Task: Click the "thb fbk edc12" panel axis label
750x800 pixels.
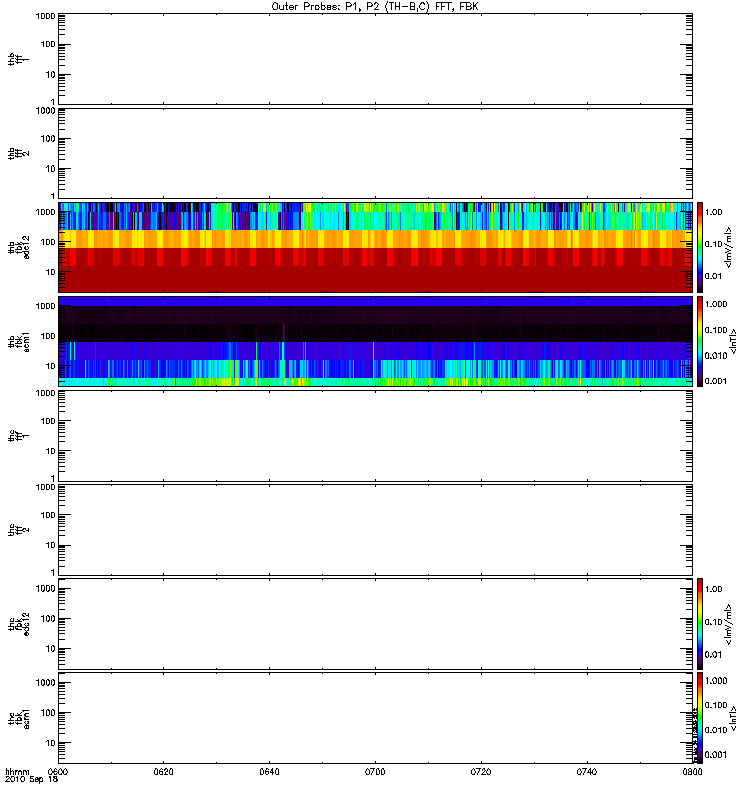Action: [x=18, y=247]
